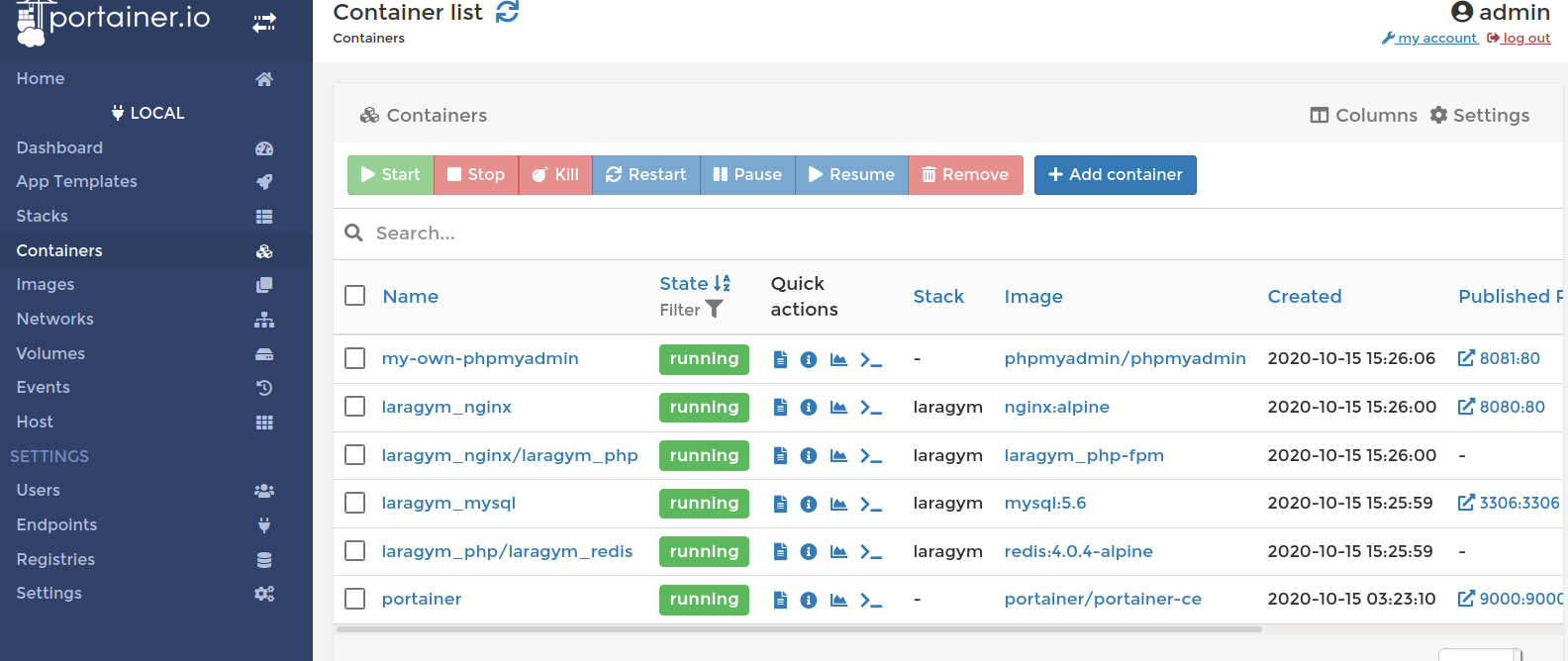Screen dimensions: 1568x661
Task: Open logs icon for laragym_nginx
Action: 780,407
